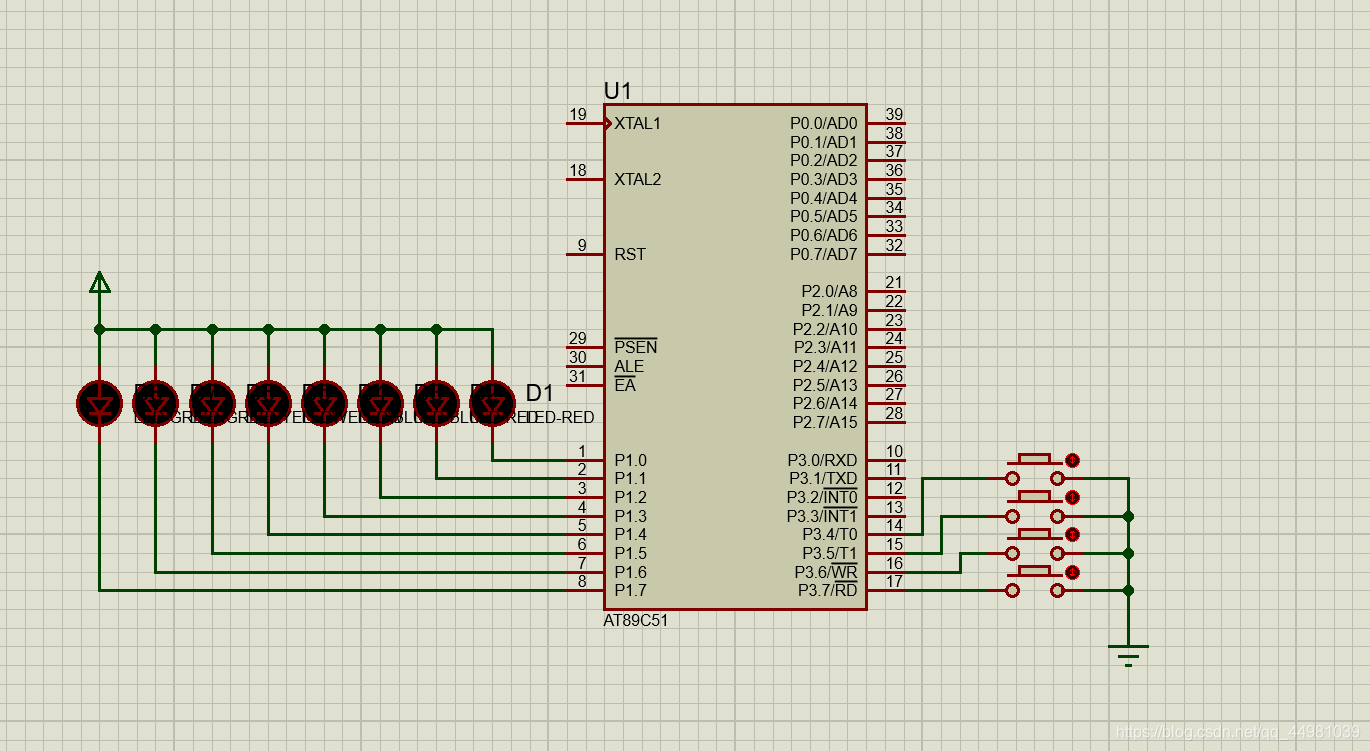Screen dimensions: 1370x751
Task: Select LED D1 wired to P1.0
Action: 492,403
